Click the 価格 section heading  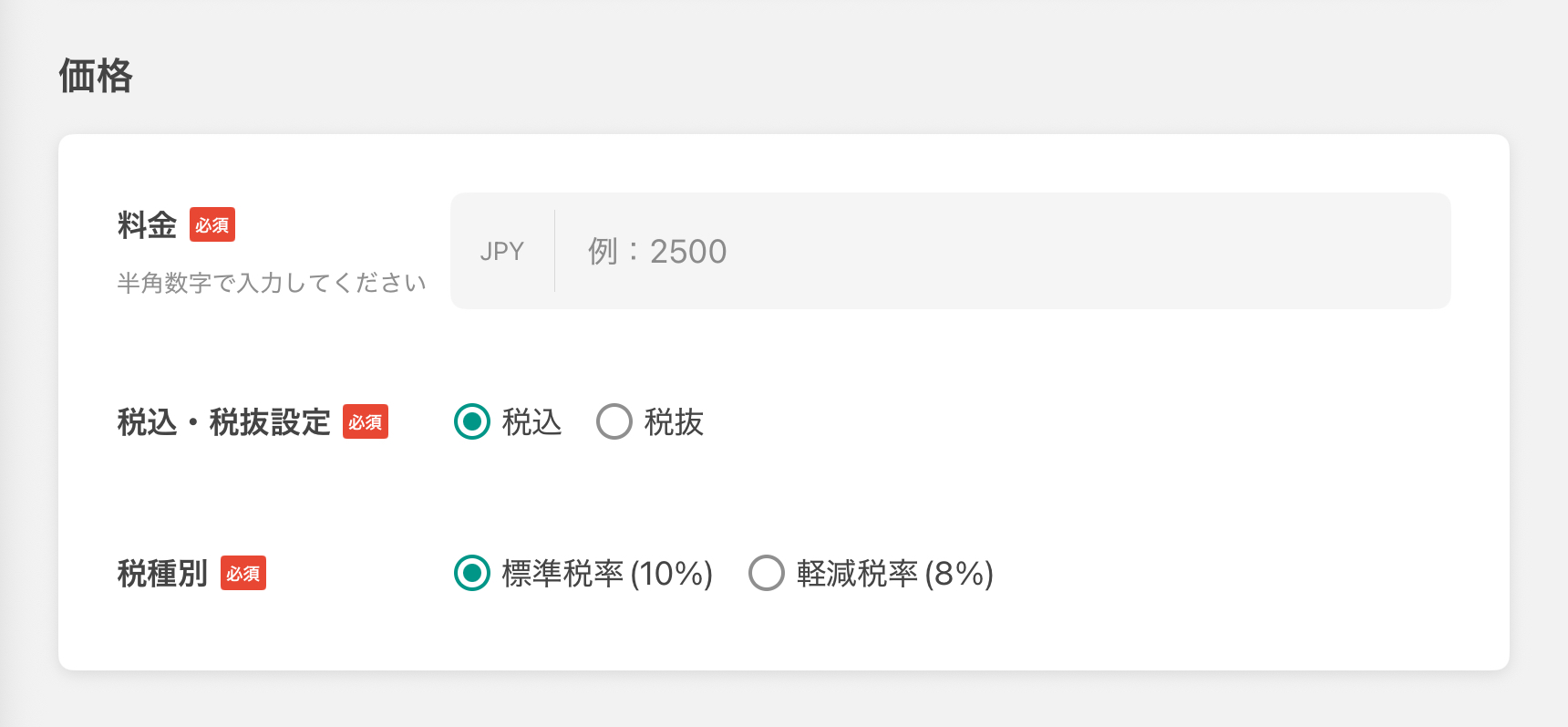pos(96,76)
